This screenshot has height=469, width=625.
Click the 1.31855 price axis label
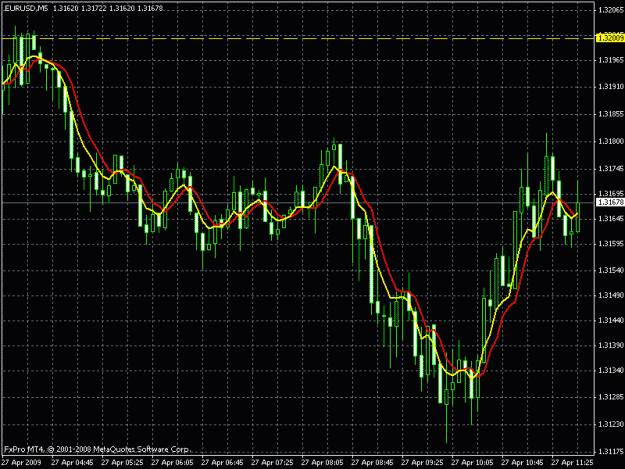click(x=611, y=114)
